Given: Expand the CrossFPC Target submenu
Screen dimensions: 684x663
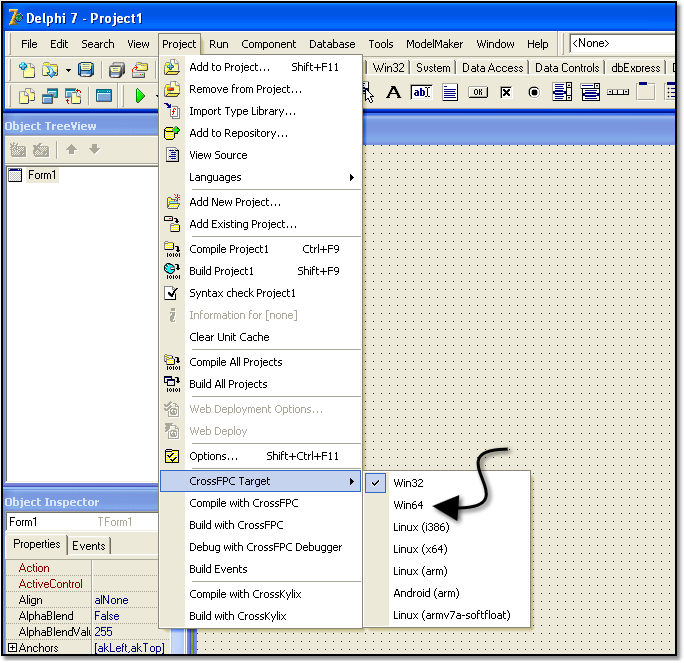Looking at the screenshot, I should coord(260,481).
